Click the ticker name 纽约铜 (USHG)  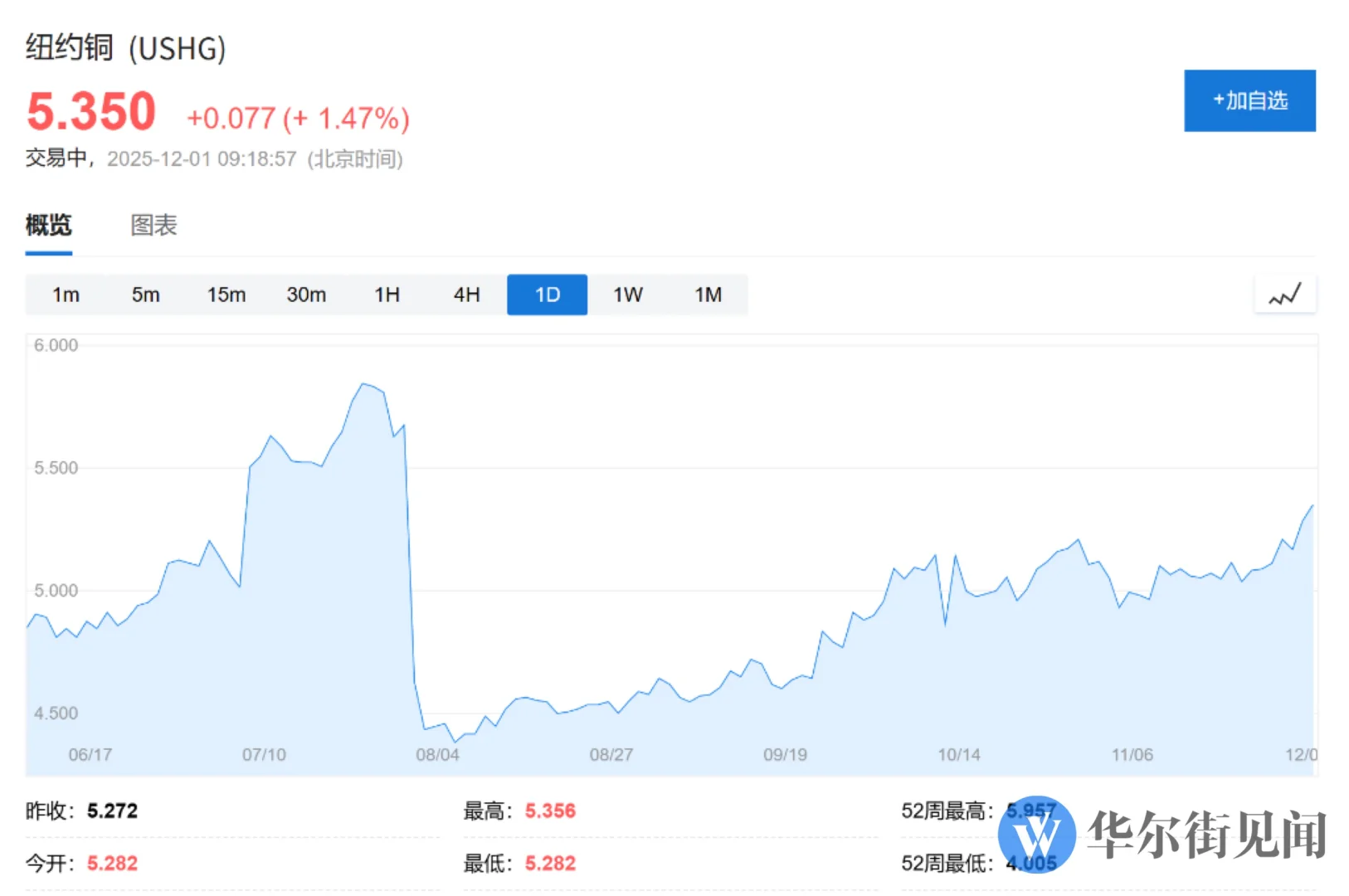coord(124,50)
